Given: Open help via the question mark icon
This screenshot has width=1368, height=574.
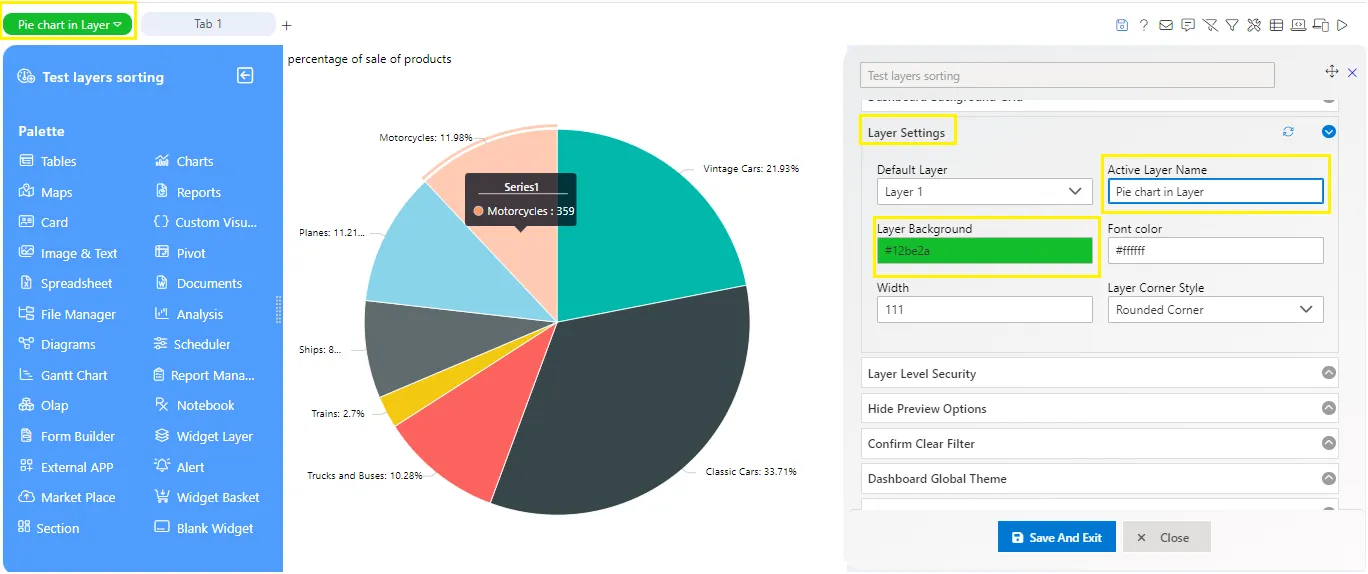Looking at the screenshot, I should click(1144, 25).
